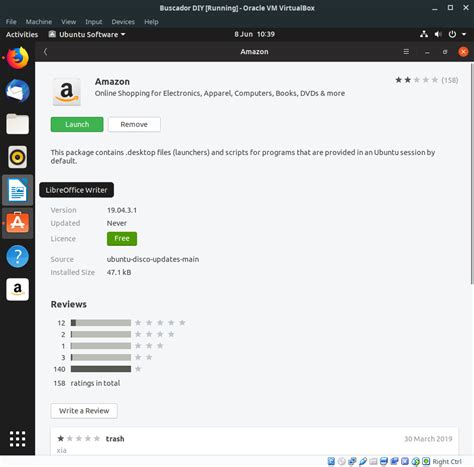Open the hamburger menu in header
The width and height of the screenshot is (474, 467).
click(406, 52)
